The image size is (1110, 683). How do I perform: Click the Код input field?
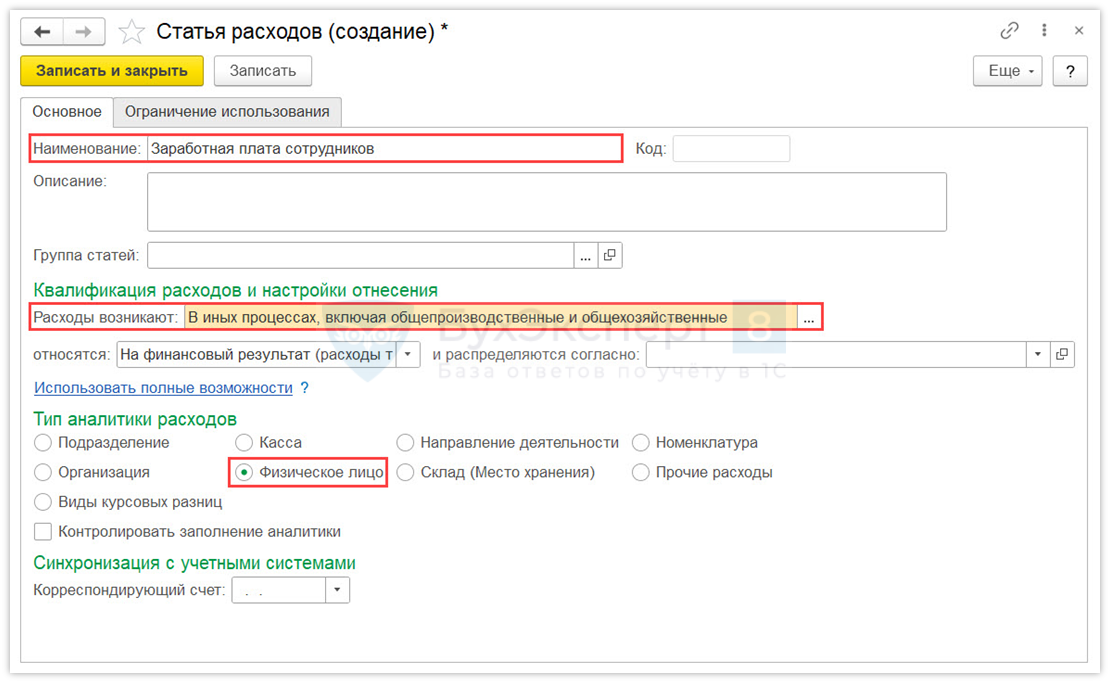point(731,149)
